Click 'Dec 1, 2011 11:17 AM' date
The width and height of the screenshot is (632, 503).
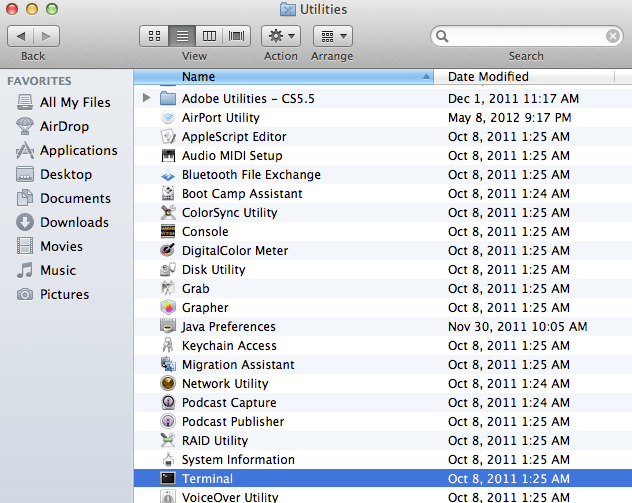click(x=513, y=98)
